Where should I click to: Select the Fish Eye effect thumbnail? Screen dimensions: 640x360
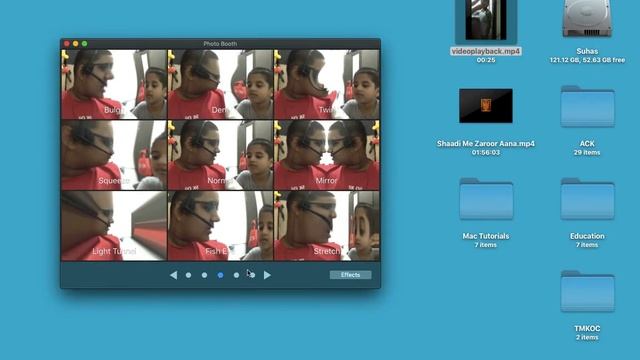(220, 226)
